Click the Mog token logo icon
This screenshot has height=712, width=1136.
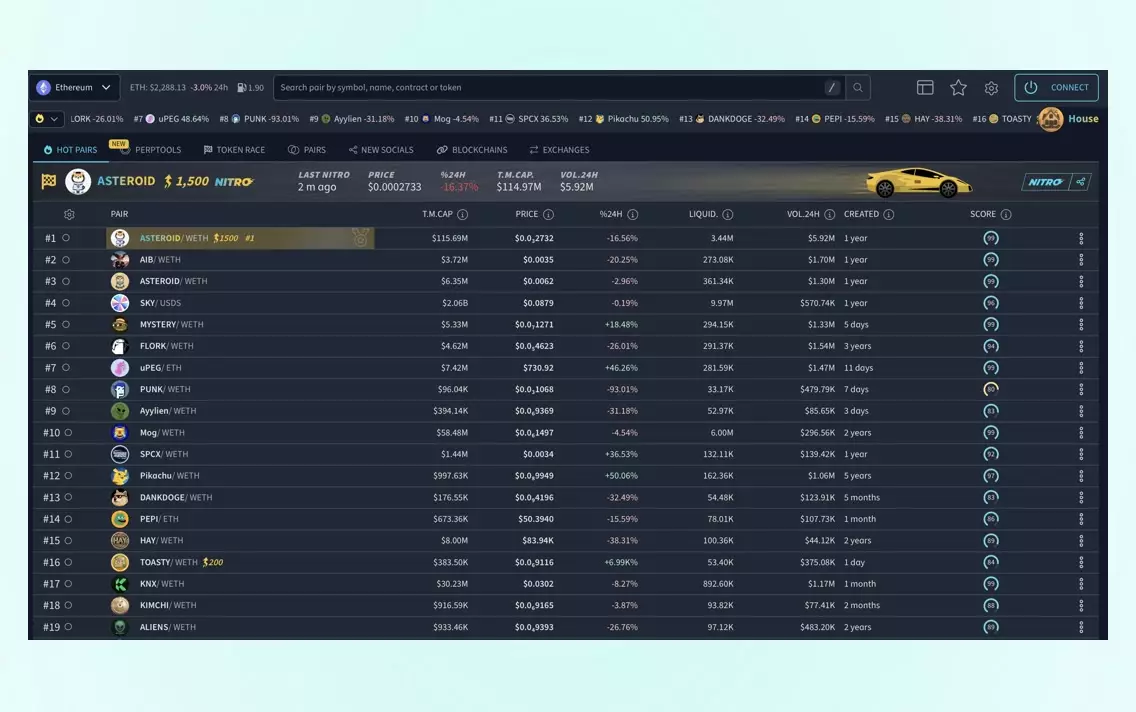pyautogui.click(x=120, y=432)
